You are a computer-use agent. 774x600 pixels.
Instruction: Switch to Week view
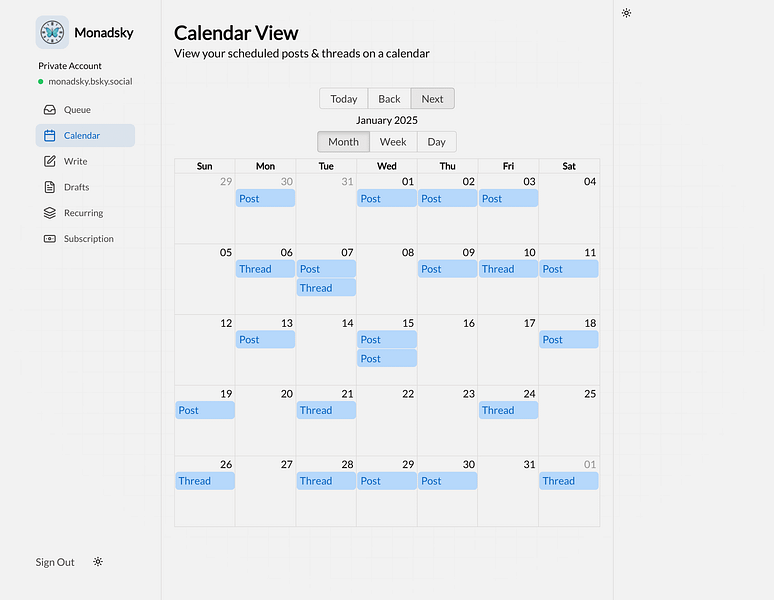393,142
